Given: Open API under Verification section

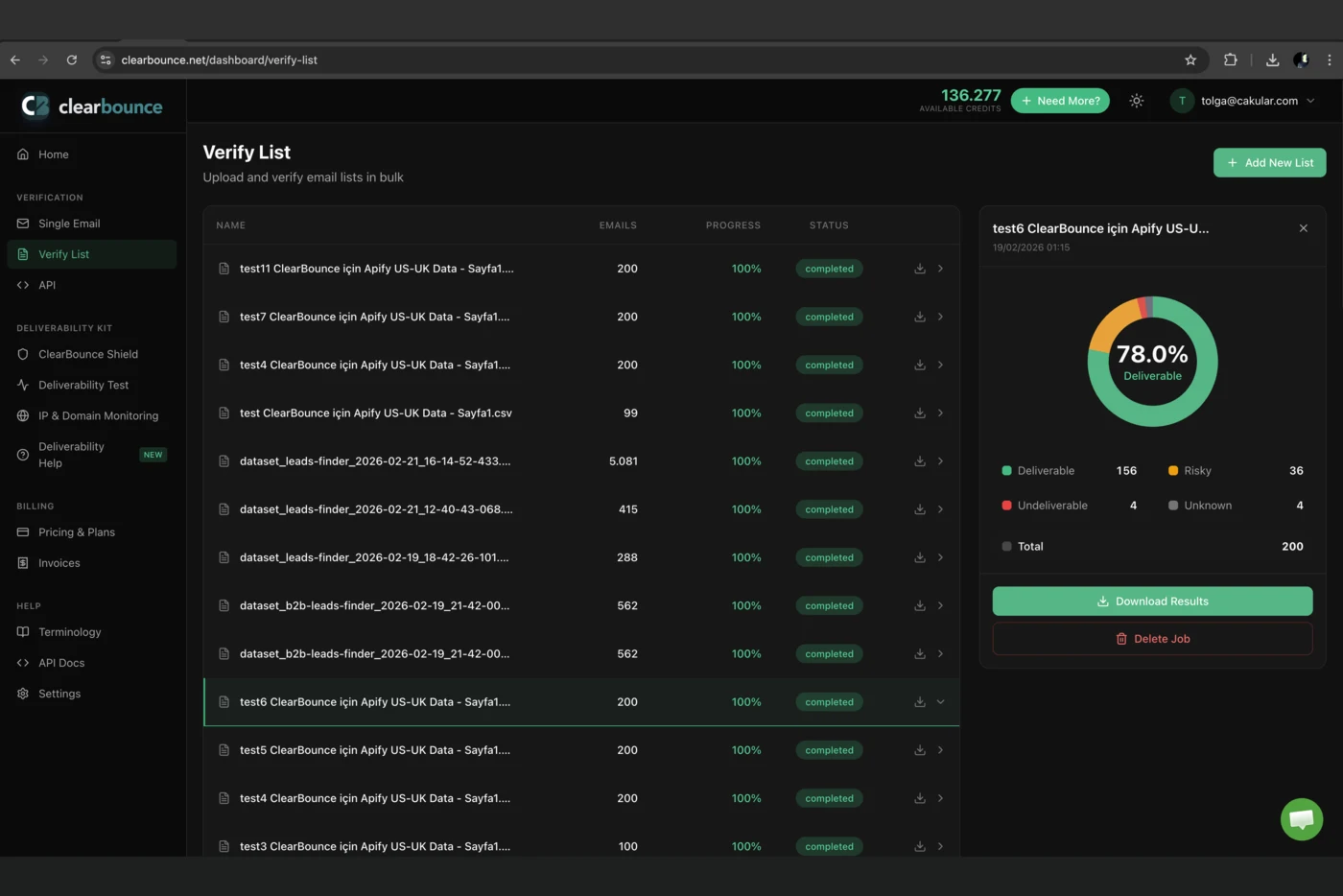Looking at the screenshot, I should [x=92, y=285].
